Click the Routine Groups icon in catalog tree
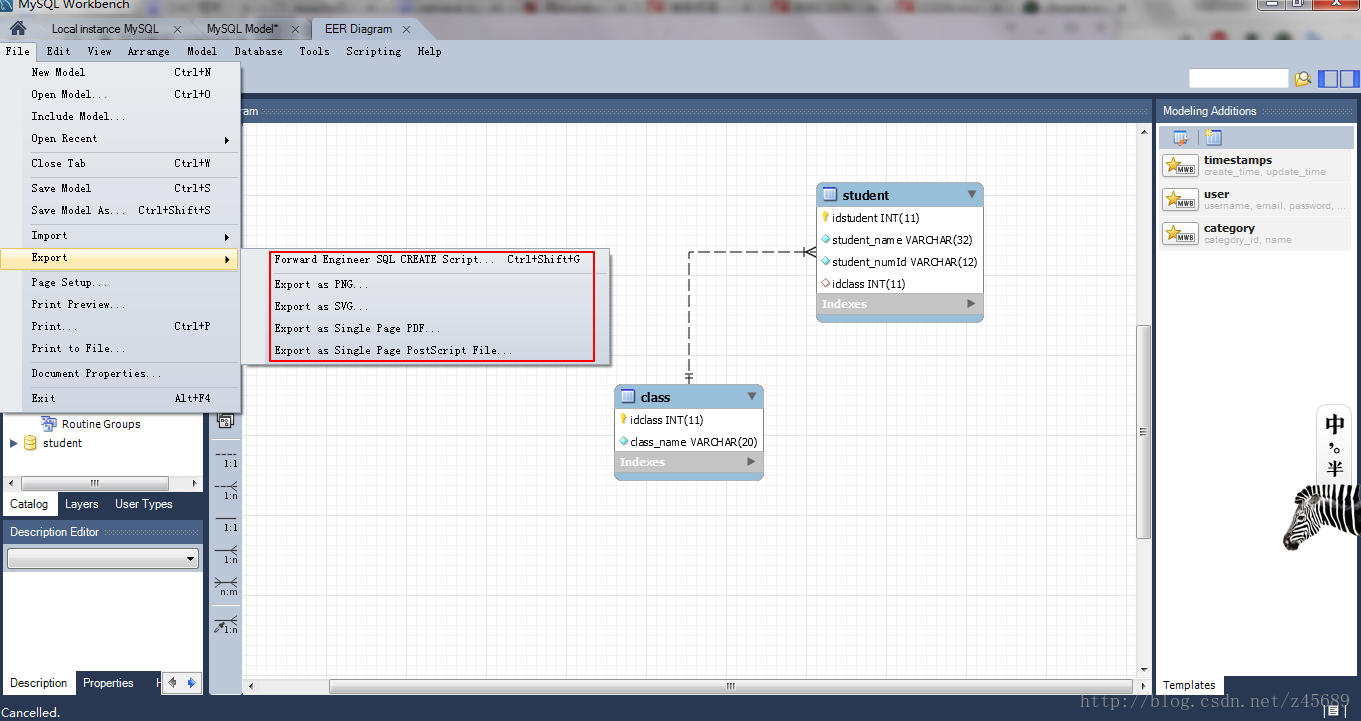This screenshot has width=1361, height=721. point(49,424)
